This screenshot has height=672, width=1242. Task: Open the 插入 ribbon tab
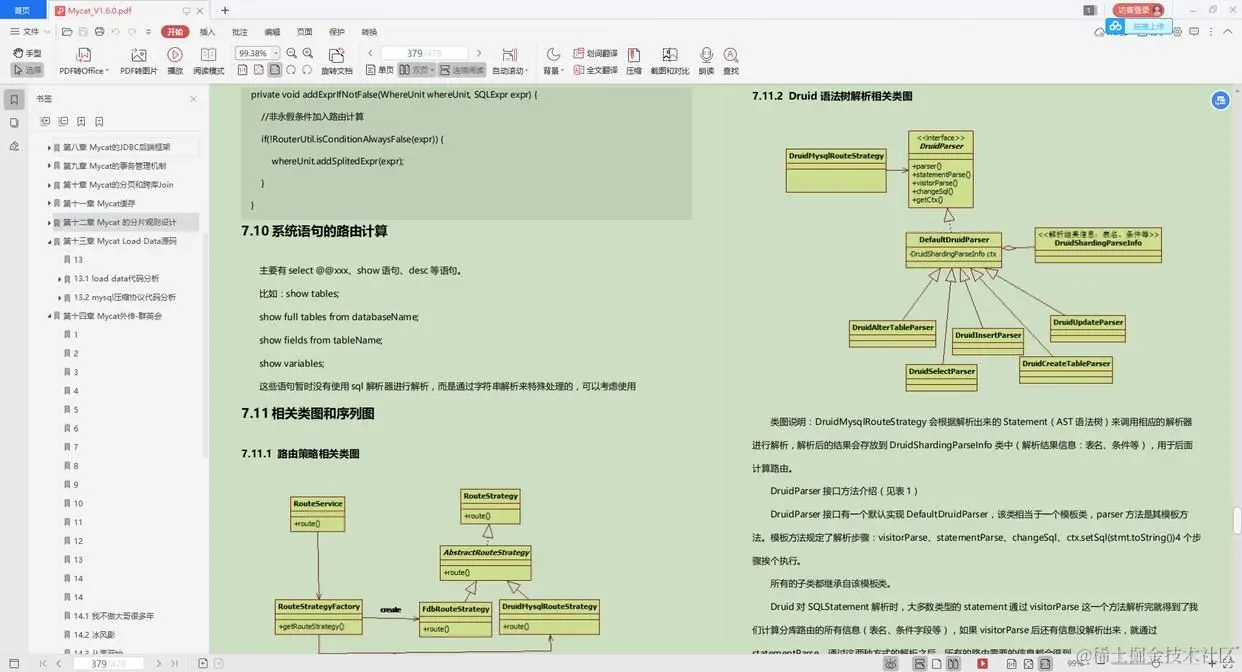(207, 32)
